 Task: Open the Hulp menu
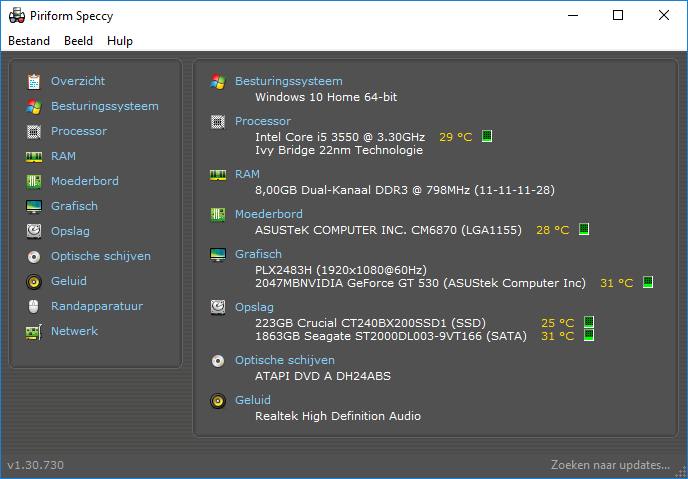click(120, 41)
